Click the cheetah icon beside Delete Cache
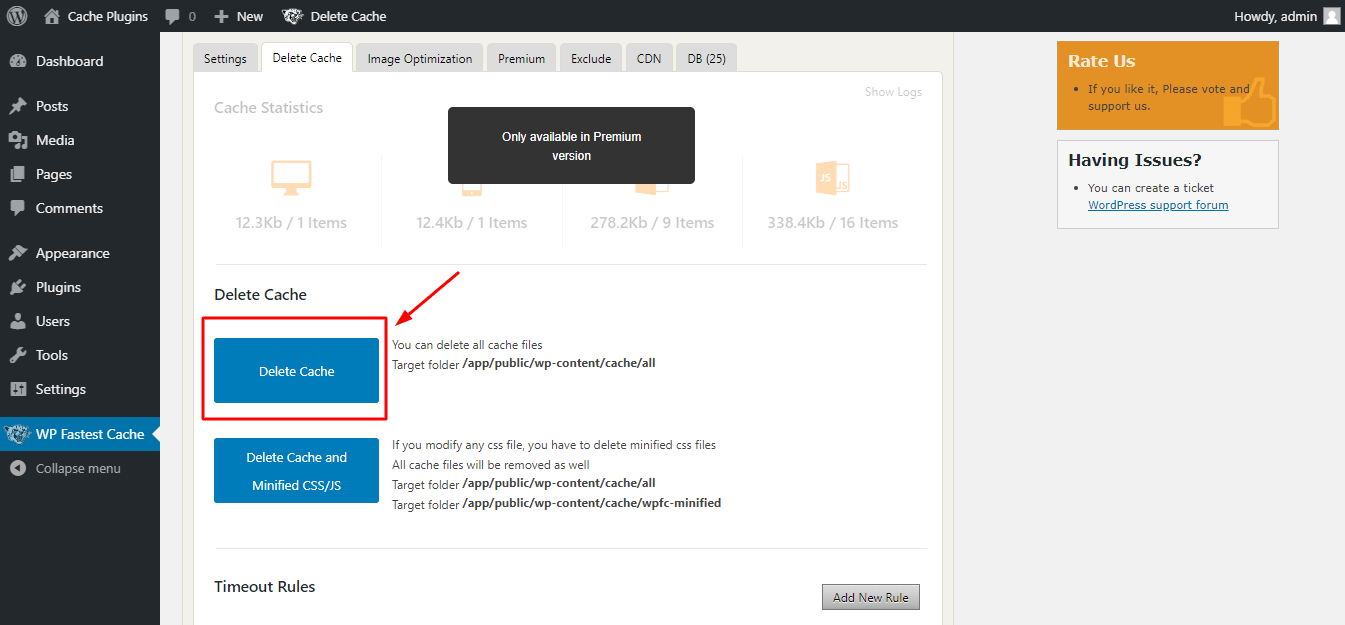The width and height of the screenshot is (1345, 625). (292, 16)
